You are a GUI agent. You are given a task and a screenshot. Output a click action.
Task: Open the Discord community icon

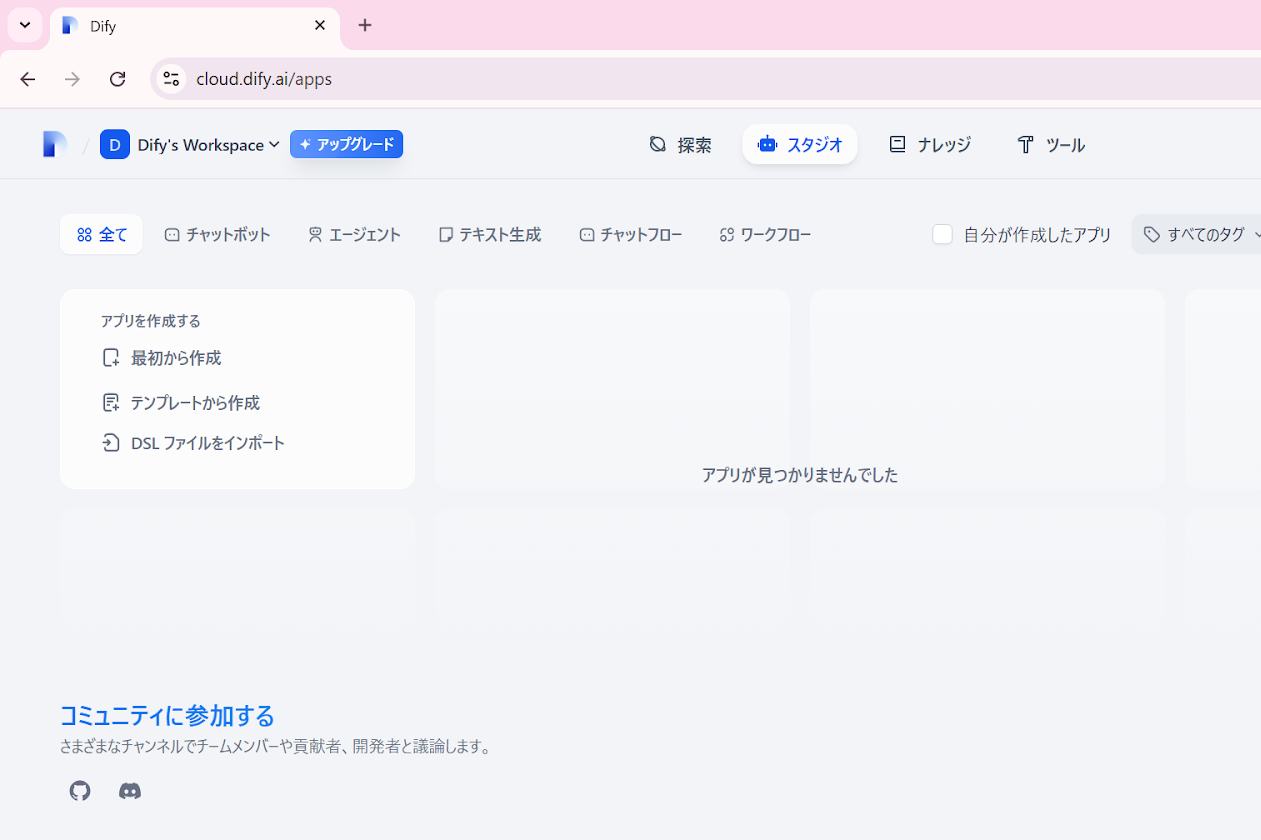click(130, 791)
